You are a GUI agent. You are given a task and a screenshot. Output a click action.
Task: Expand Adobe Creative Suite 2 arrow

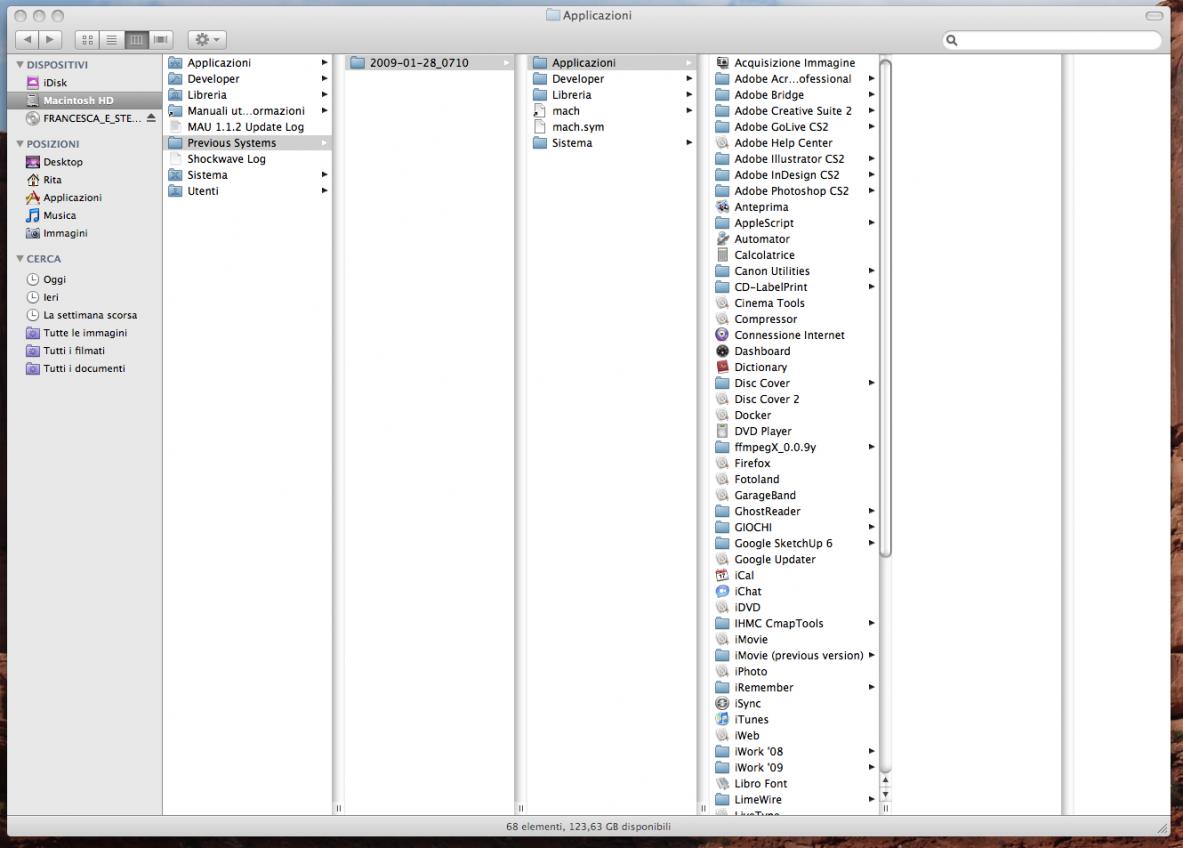click(871, 110)
